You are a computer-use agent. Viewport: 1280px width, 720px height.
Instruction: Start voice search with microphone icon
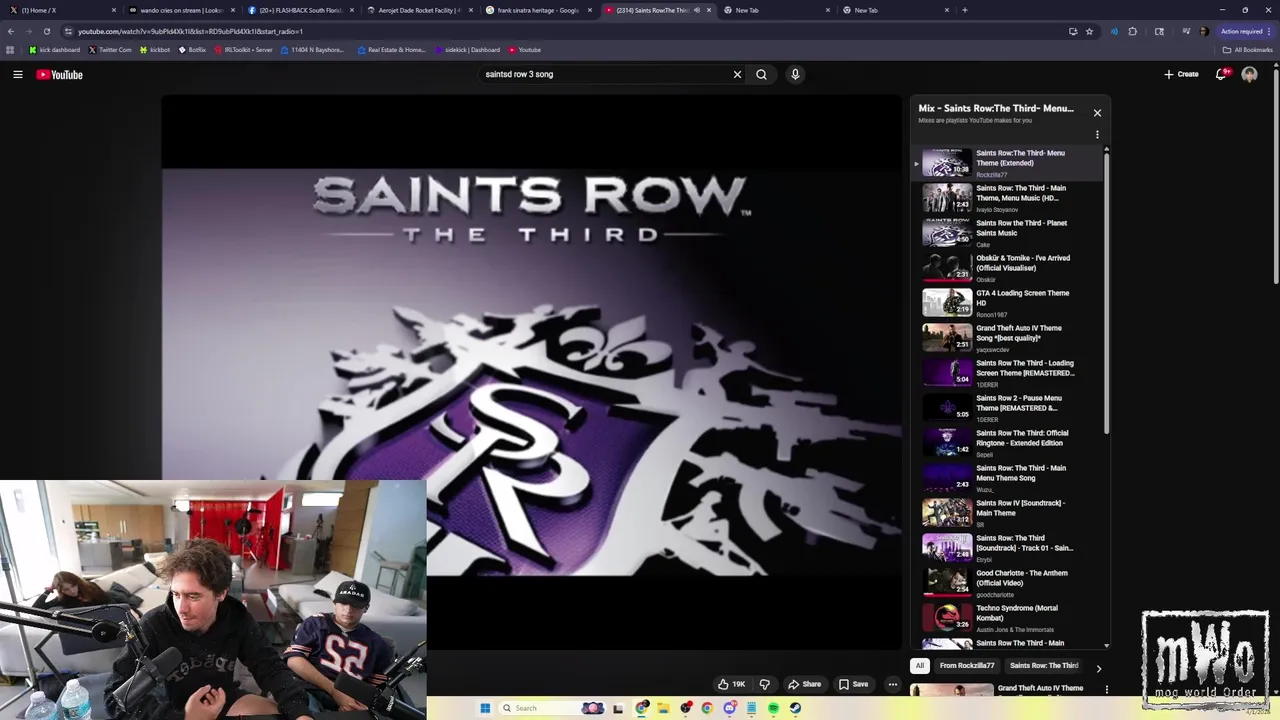pyautogui.click(x=795, y=74)
